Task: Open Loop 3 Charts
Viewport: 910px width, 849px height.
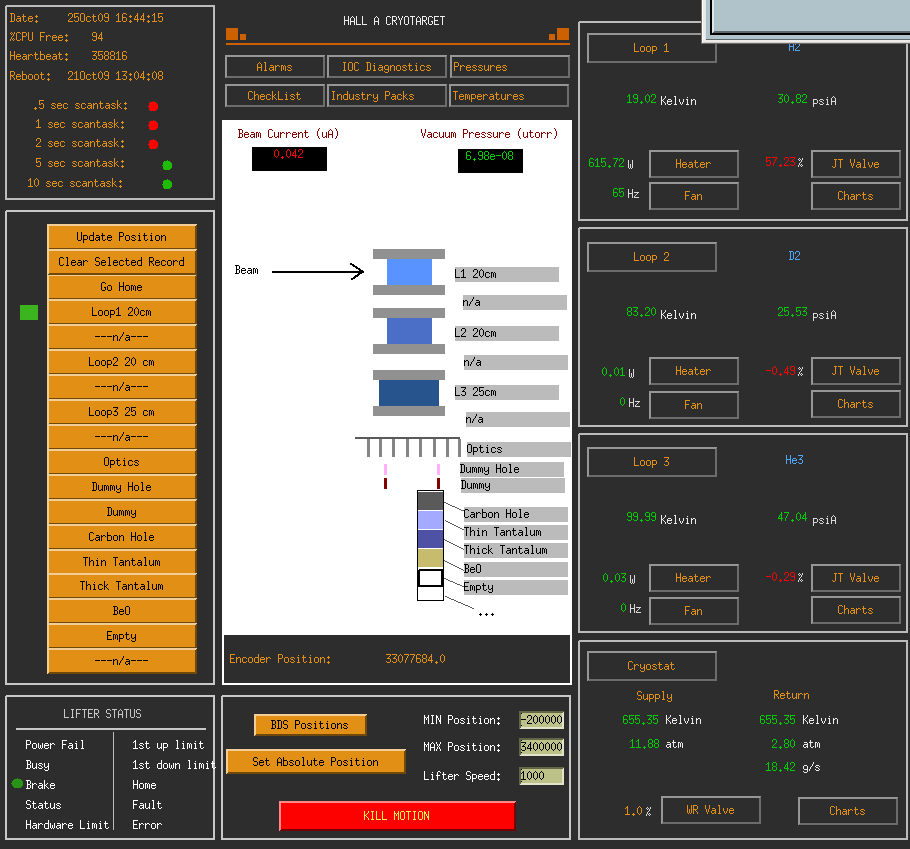Action: coord(856,610)
